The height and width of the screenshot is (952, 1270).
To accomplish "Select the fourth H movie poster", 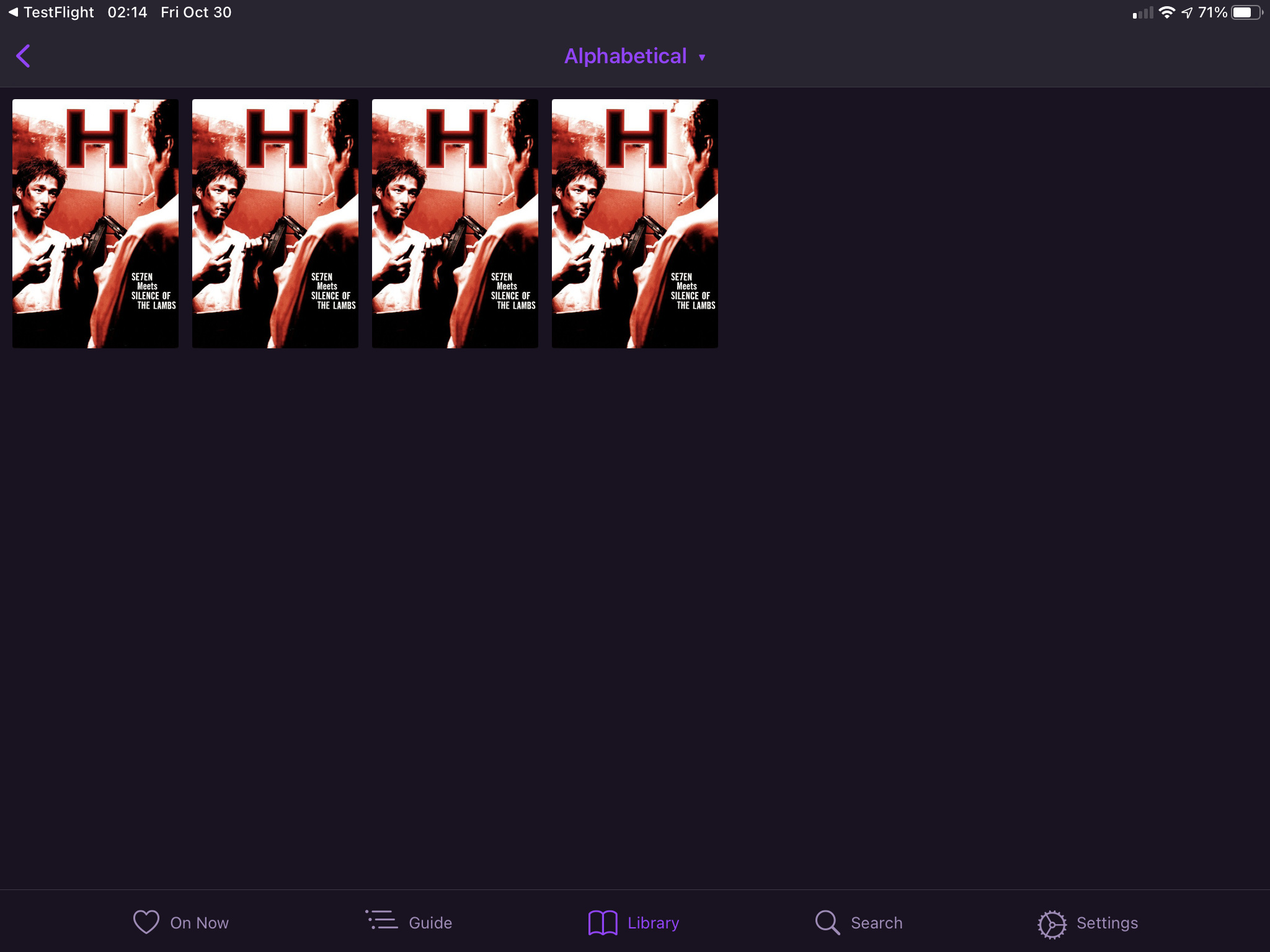I will (x=635, y=223).
